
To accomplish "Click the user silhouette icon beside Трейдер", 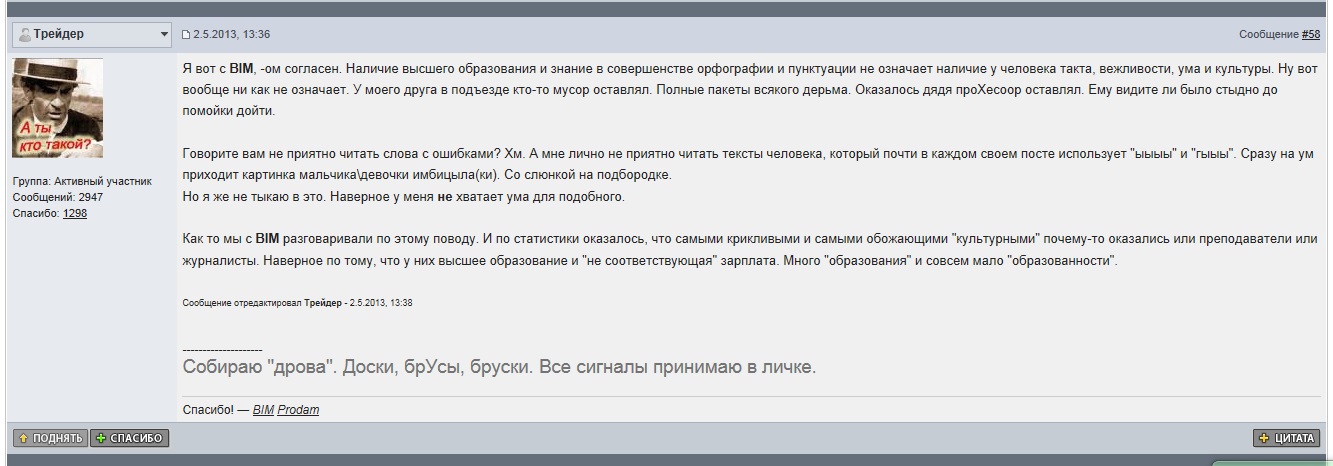I will click(25, 35).
